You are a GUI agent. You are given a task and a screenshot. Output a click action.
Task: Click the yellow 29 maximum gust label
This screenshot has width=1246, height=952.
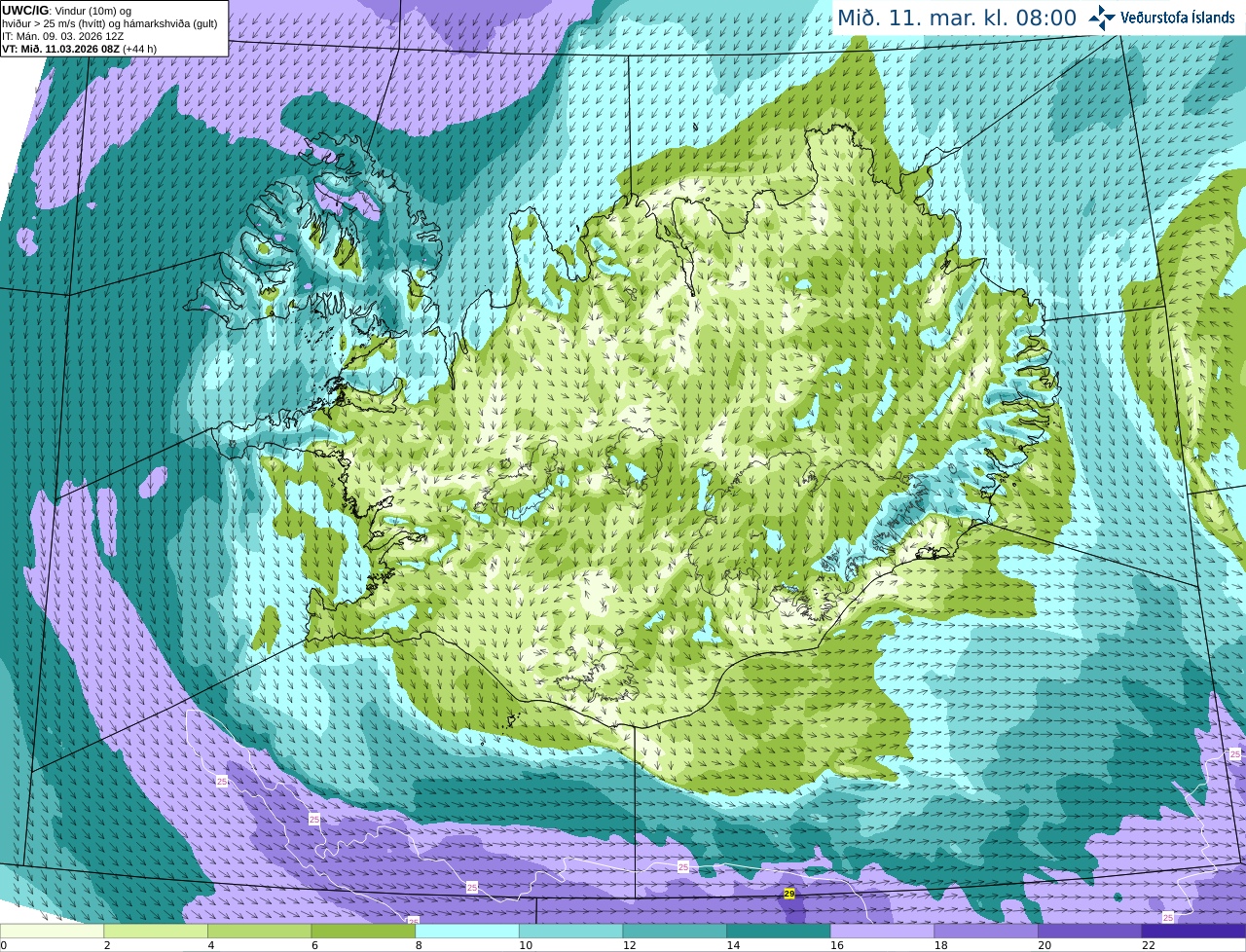click(x=789, y=893)
